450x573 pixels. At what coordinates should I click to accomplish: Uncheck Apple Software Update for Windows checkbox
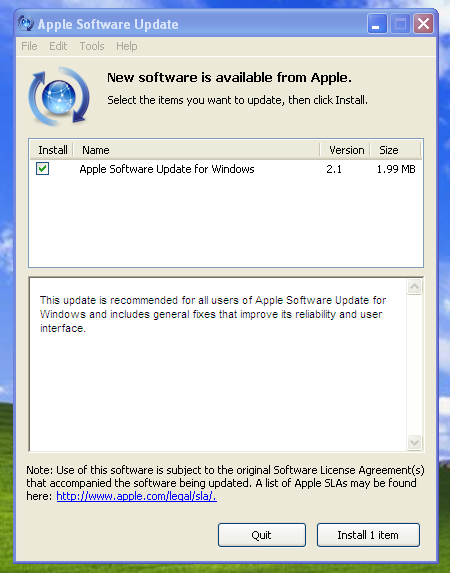[x=42, y=169]
